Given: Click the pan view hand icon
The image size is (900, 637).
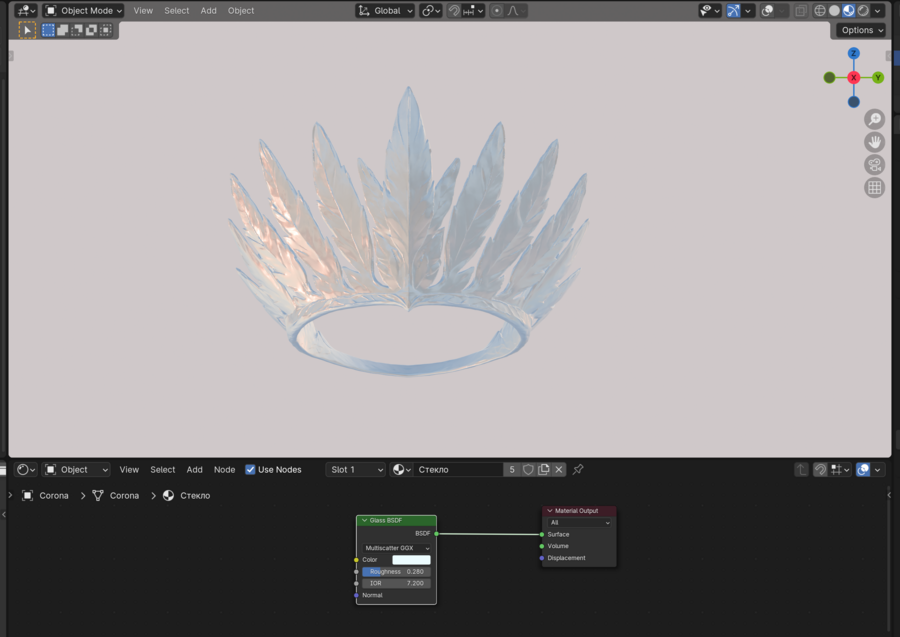Looking at the screenshot, I should coord(875,142).
